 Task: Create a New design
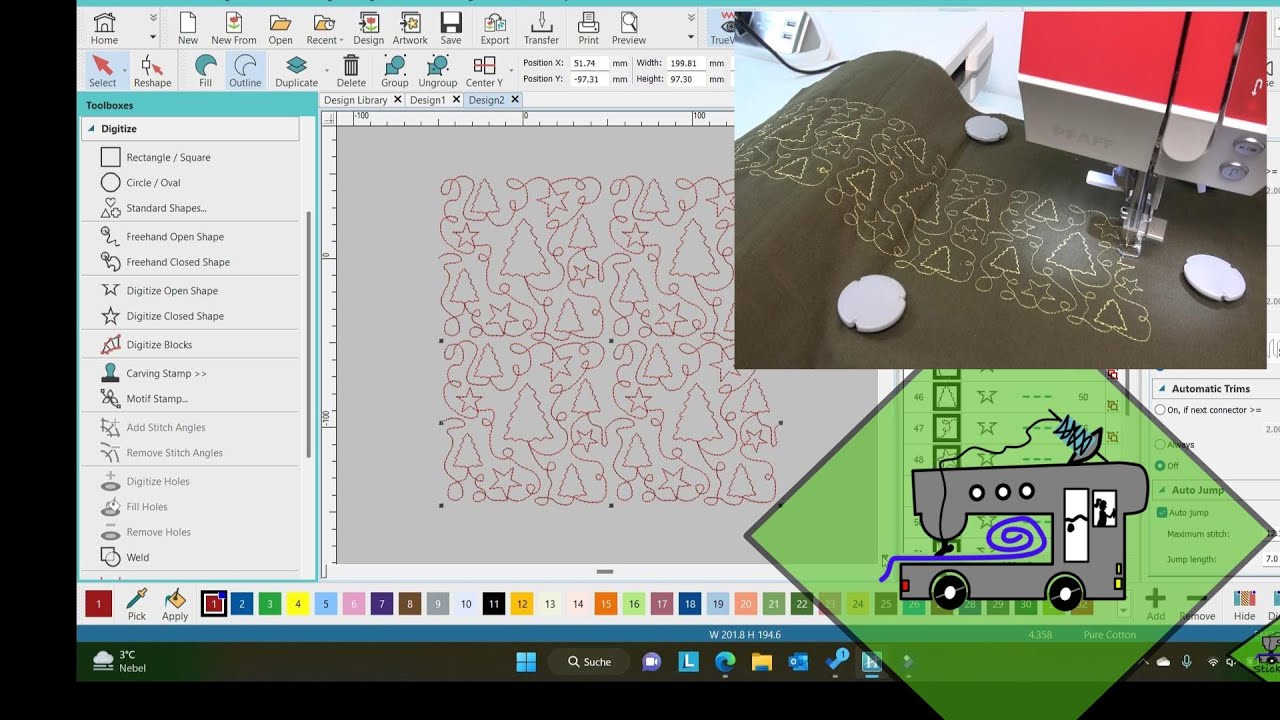click(x=188, y=28)
